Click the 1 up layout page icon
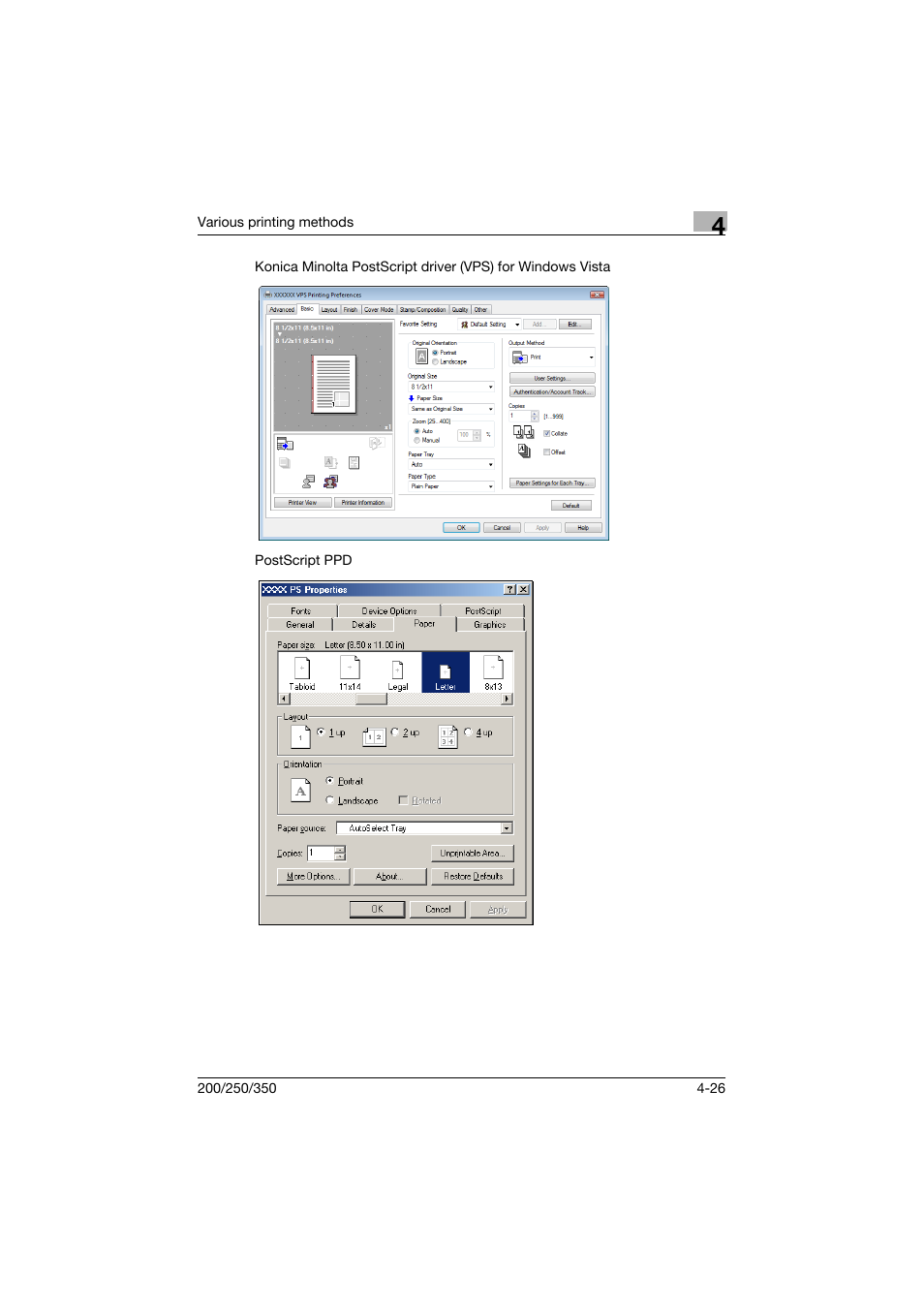The image size is (924, 1308). tap(300, 736)
